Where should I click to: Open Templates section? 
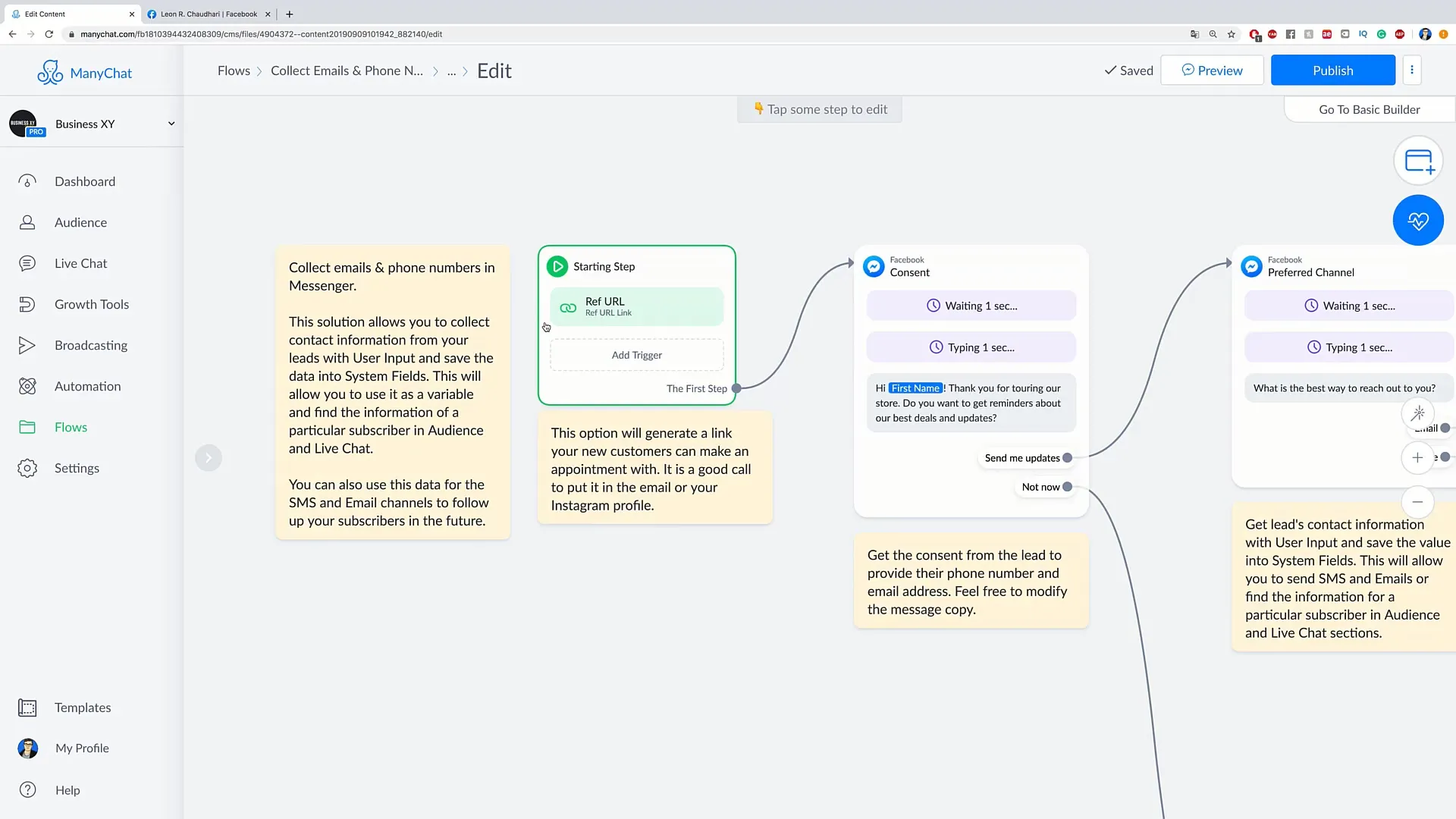83,707
